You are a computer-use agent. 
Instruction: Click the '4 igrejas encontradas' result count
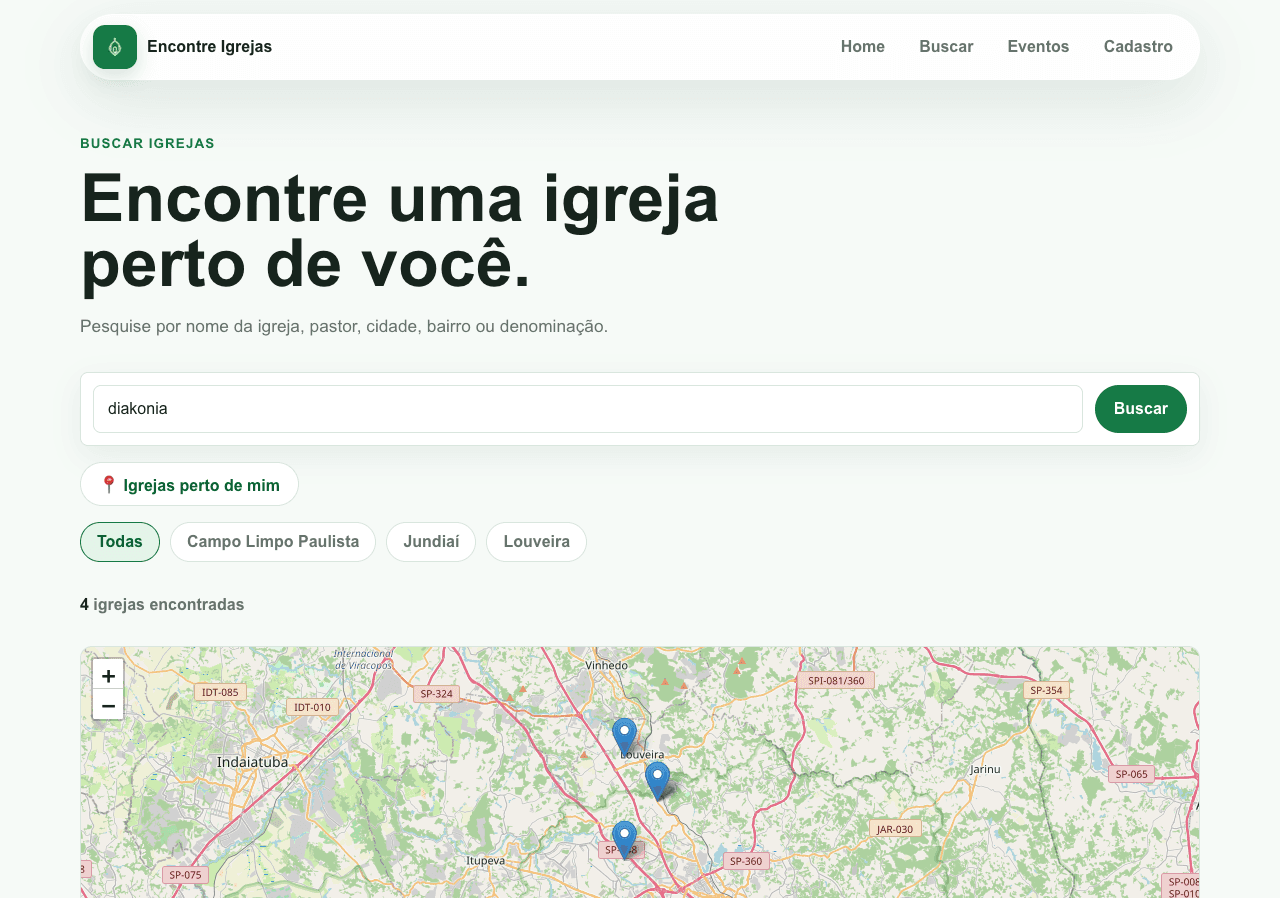click(162, 605)
